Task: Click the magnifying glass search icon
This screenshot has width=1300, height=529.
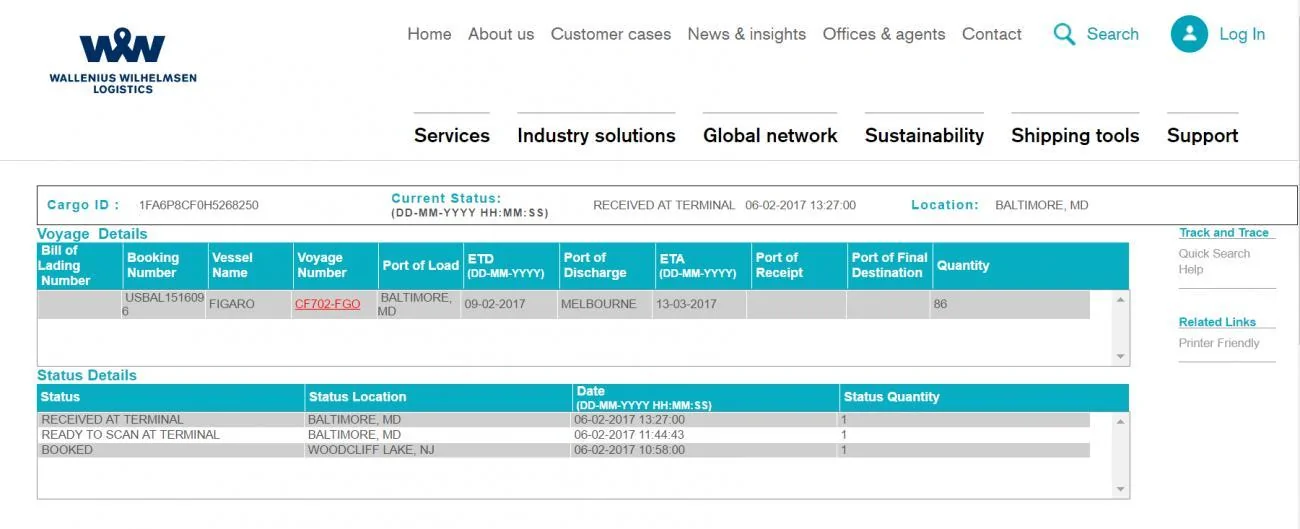Action: click(x=1064, y=34)
